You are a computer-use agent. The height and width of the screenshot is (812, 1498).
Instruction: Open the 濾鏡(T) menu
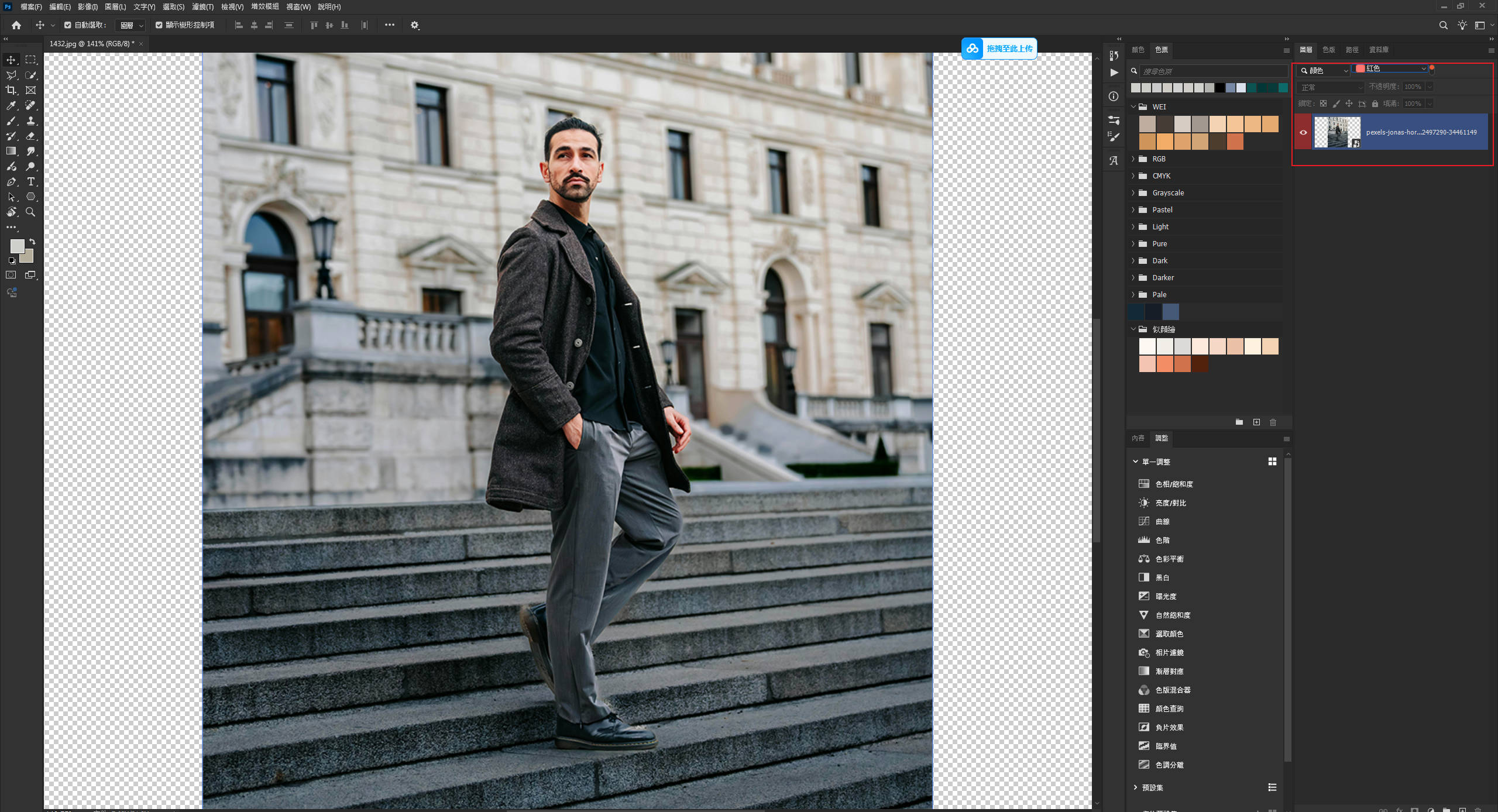click(202, 7)
